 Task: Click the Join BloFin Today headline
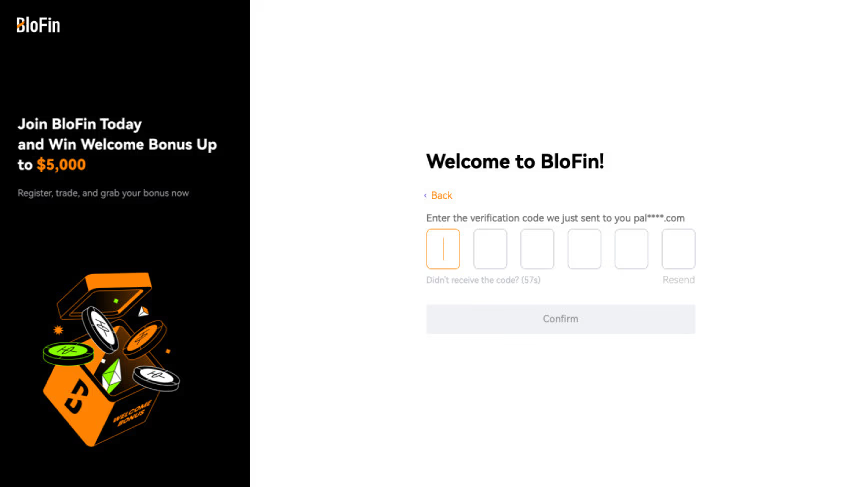click(80, 125)
